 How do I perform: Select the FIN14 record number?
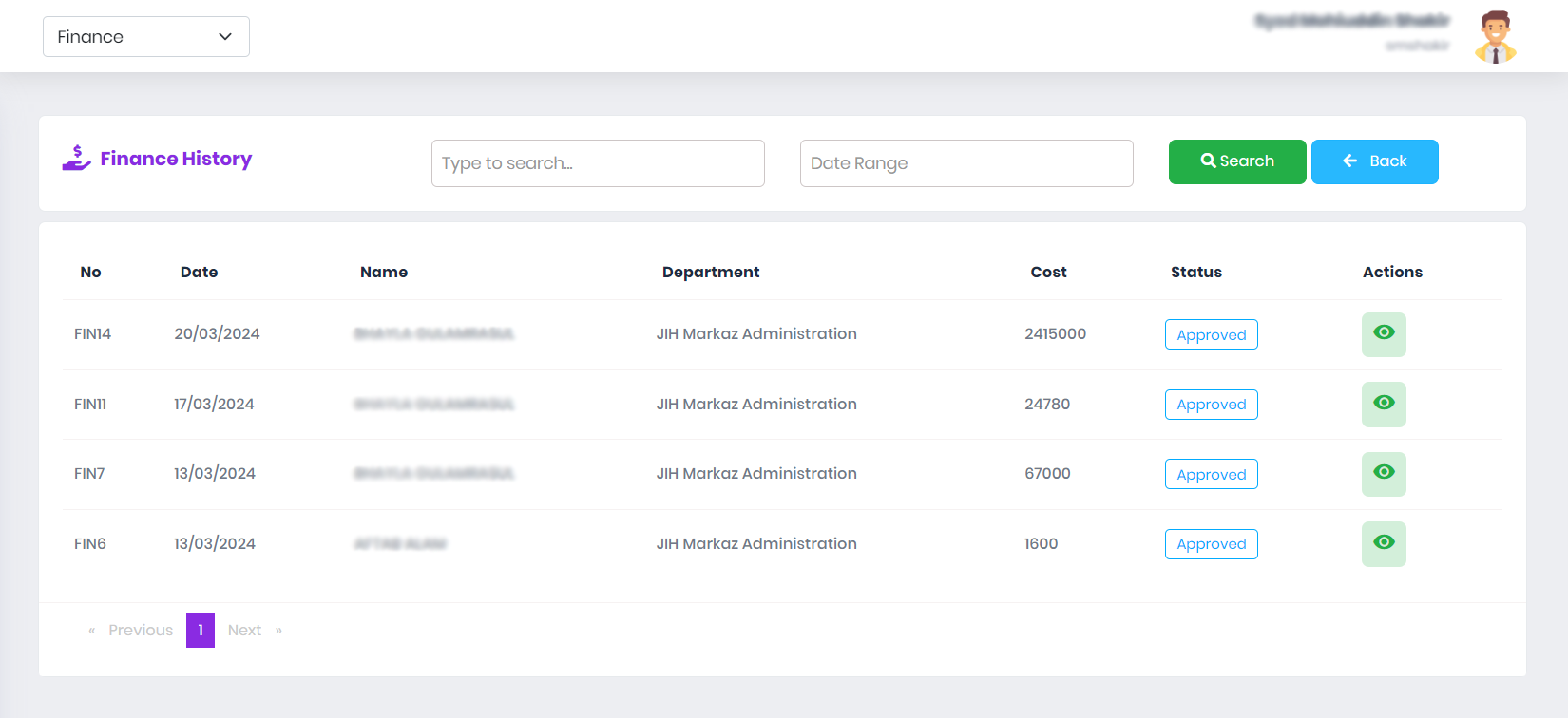coord(92,334)
